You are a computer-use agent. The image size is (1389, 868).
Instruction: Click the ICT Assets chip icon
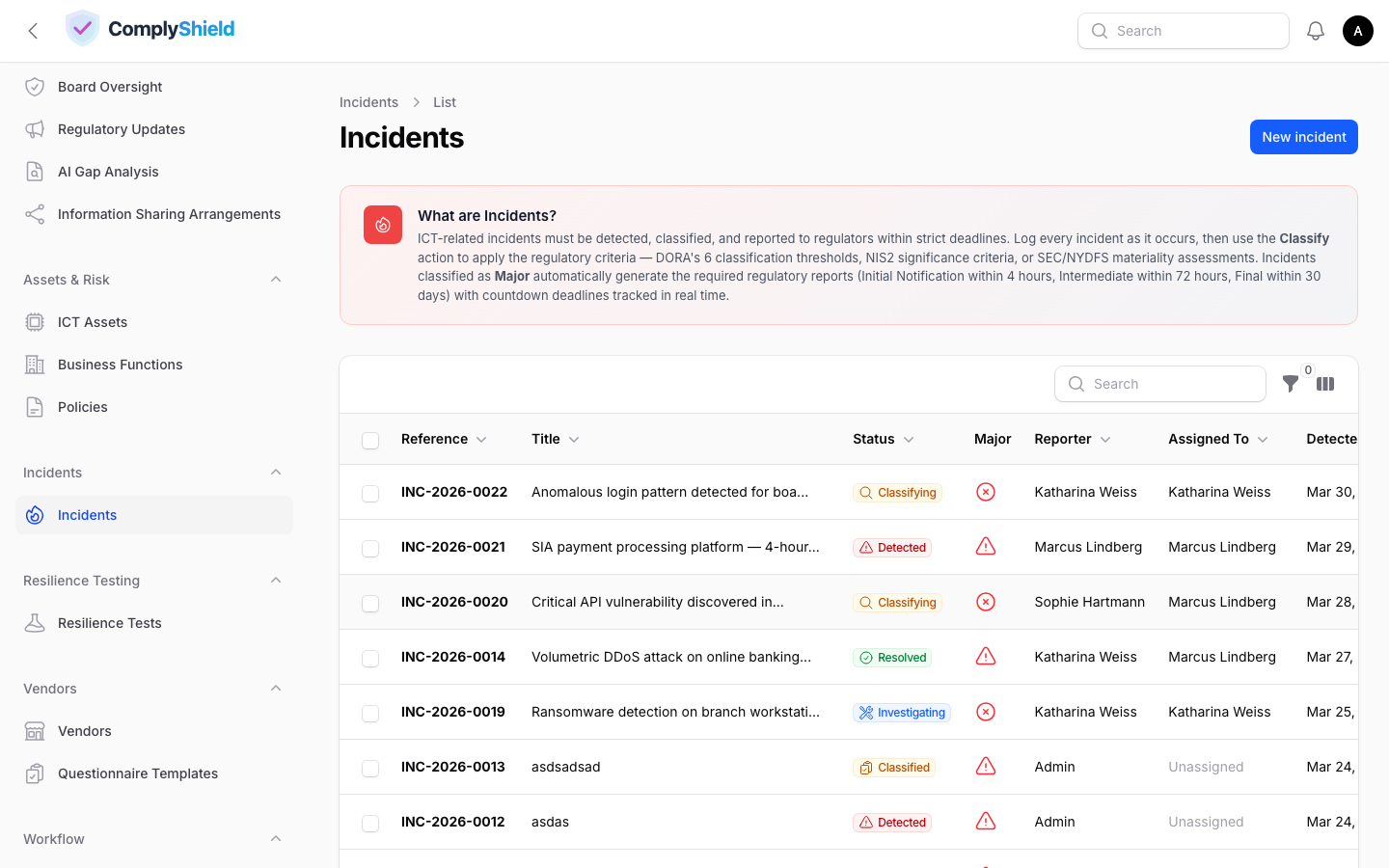coord(35,322)
